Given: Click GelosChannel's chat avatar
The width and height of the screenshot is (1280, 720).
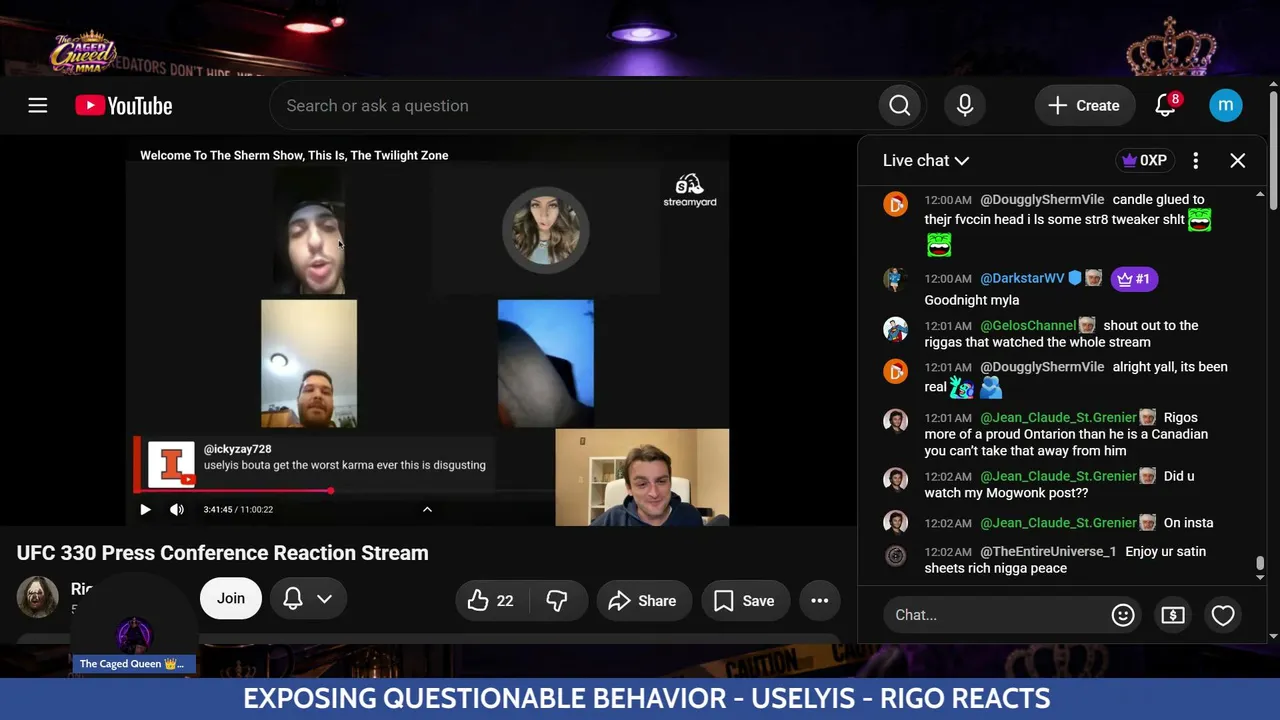Looking at the screenshot, I should point(895,329).
